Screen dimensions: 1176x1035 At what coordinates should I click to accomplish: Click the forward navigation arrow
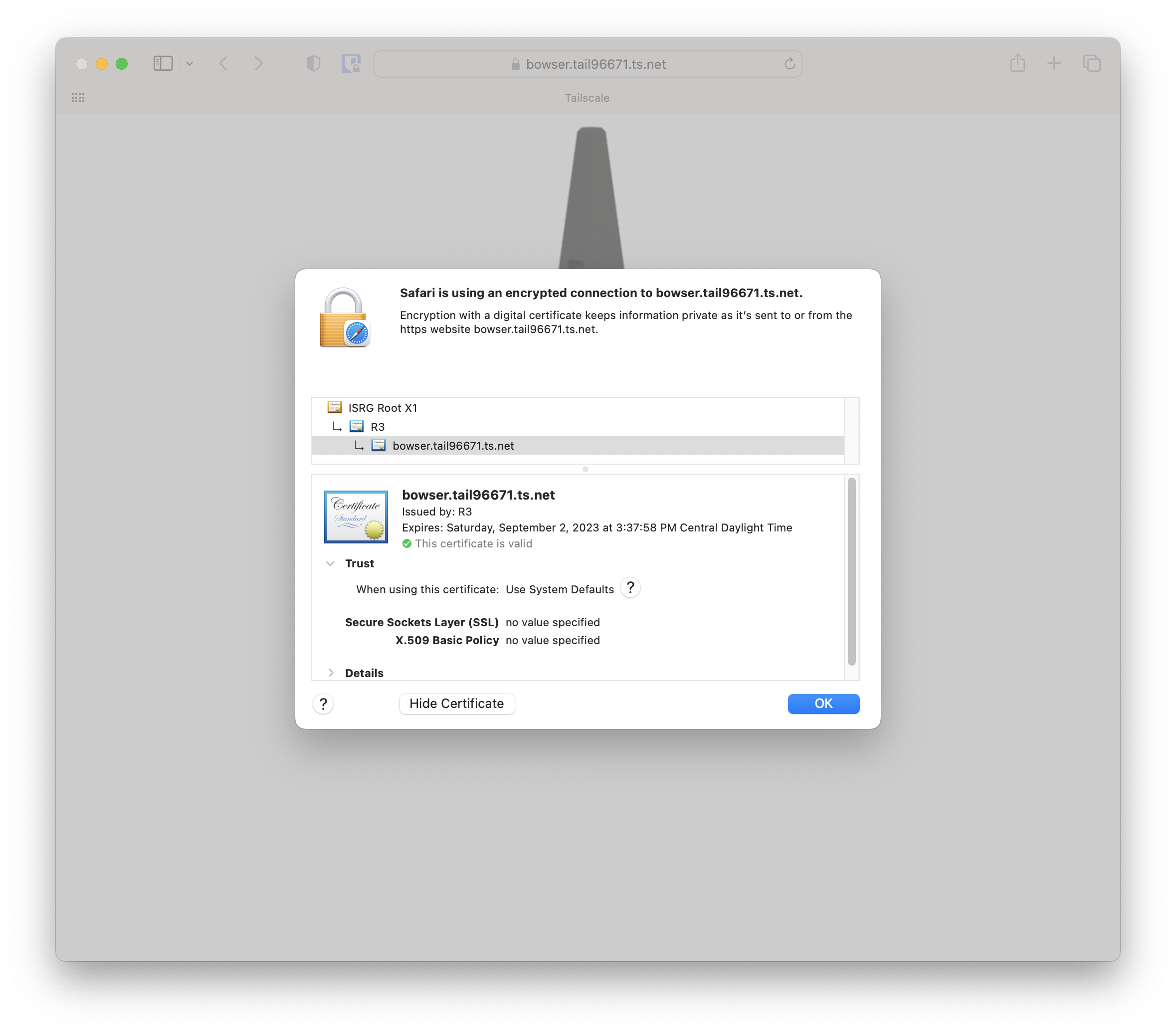[x=259, y=64]
